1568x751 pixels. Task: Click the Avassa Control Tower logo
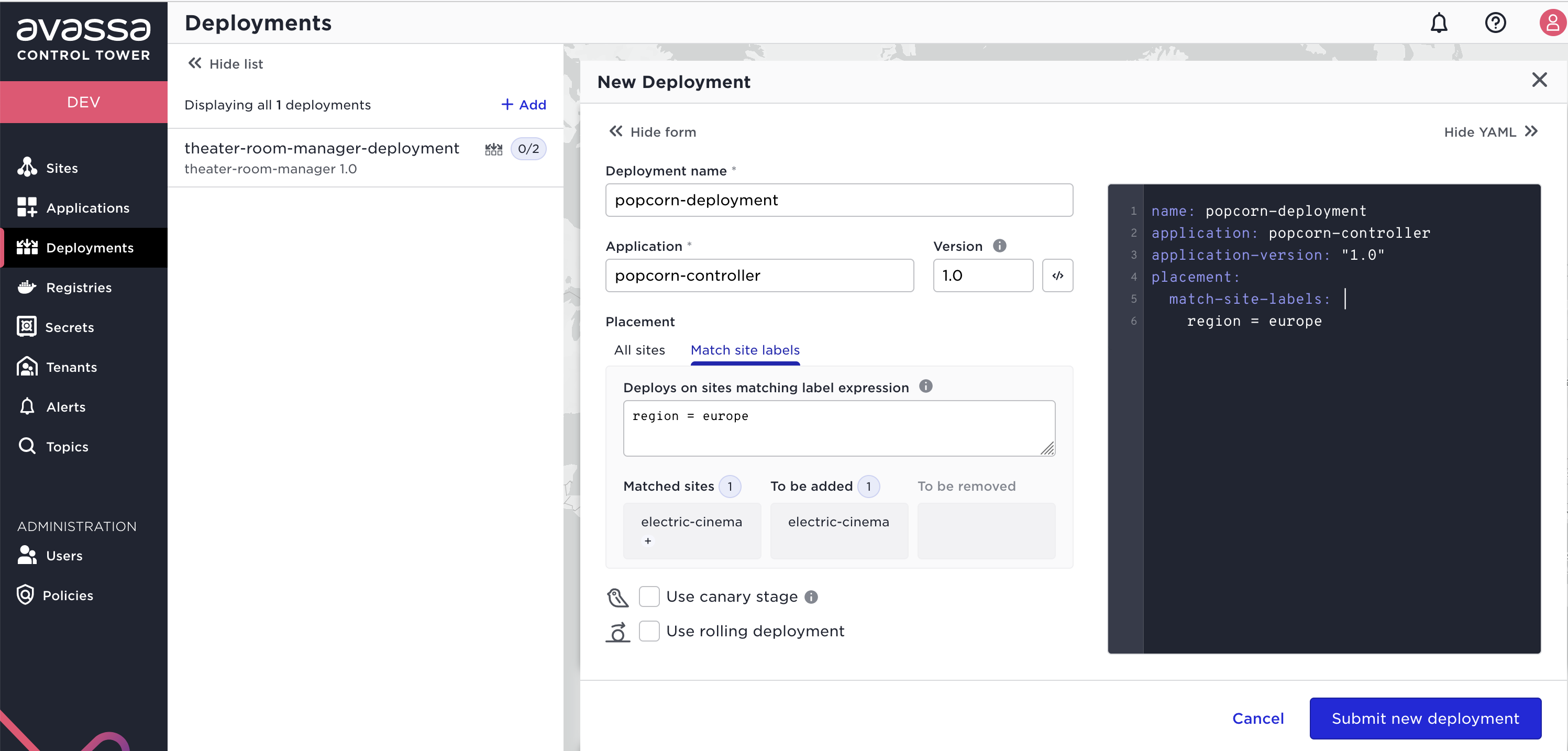click(x=83, y=39)
